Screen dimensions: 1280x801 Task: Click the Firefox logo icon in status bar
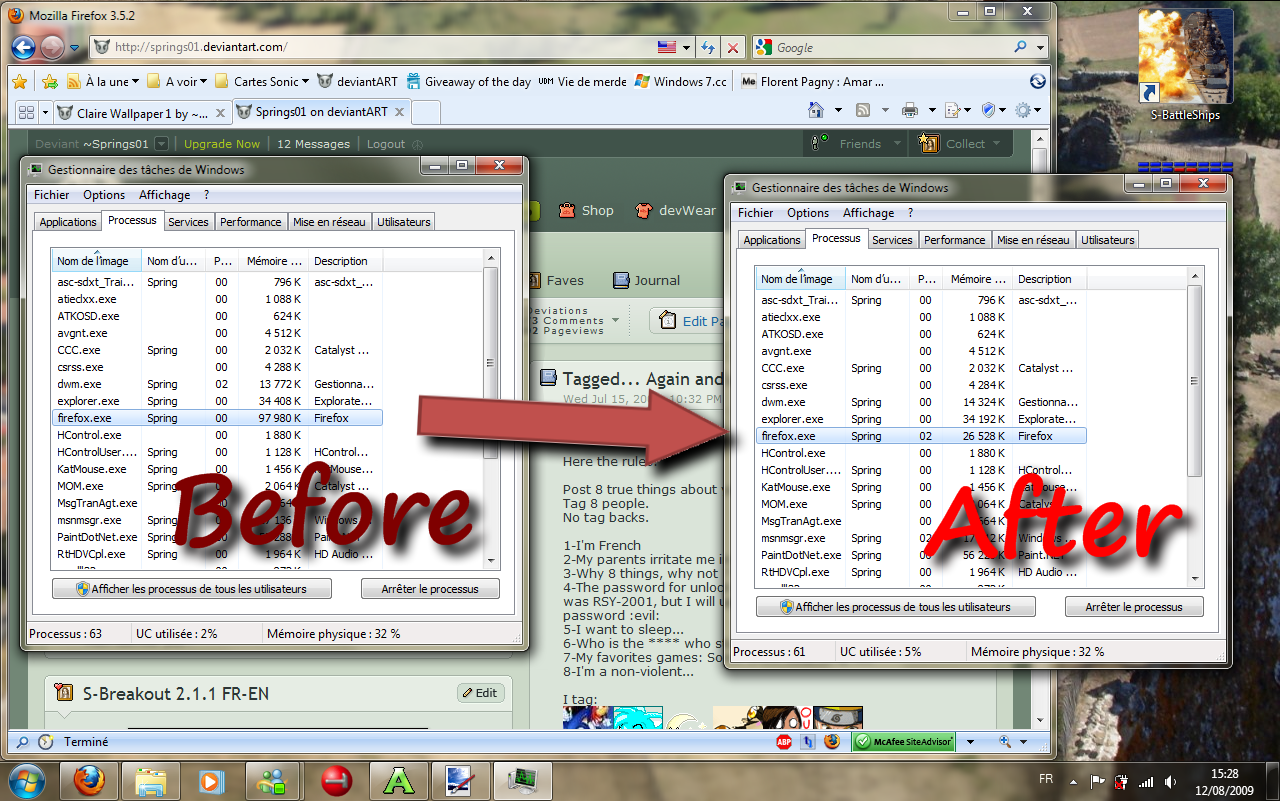pyautogui.click(x=832, y=742)
